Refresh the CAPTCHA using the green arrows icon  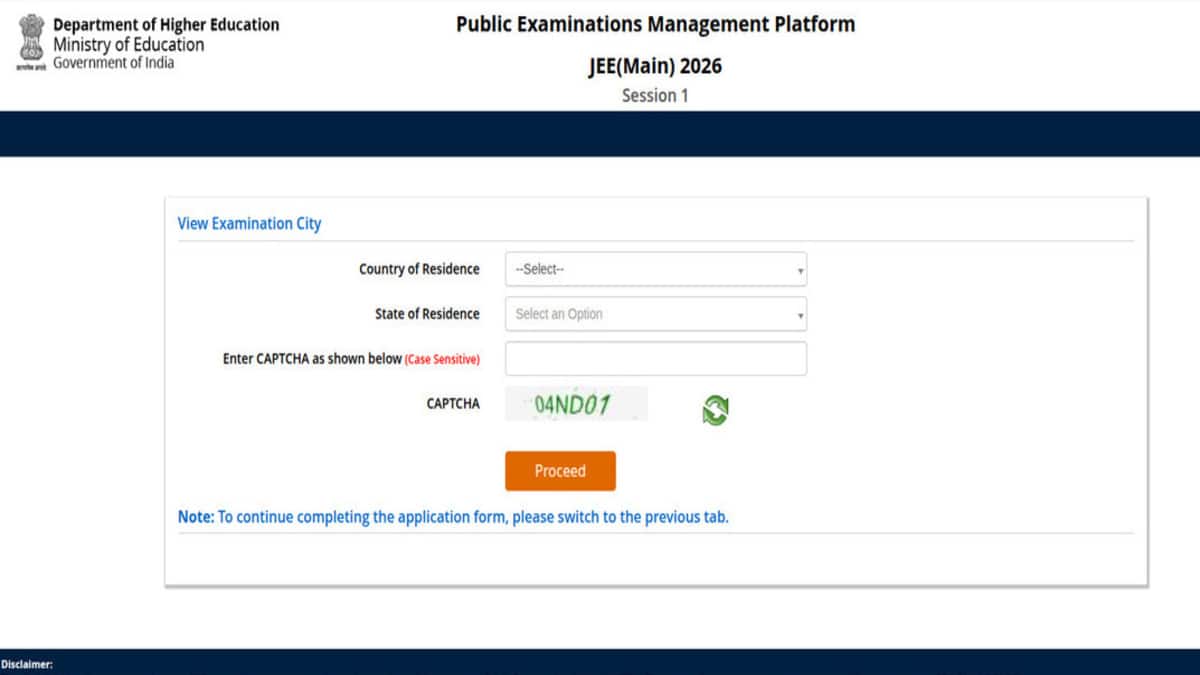tap(715, 410)
